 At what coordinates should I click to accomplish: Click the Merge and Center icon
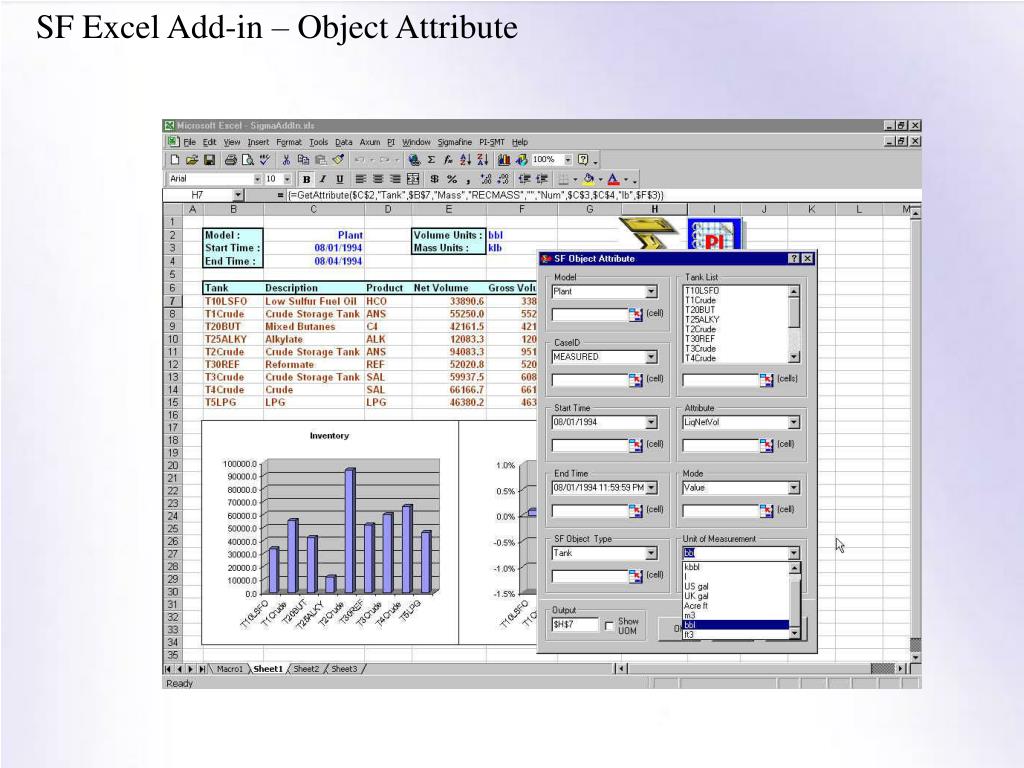[413, 179]
